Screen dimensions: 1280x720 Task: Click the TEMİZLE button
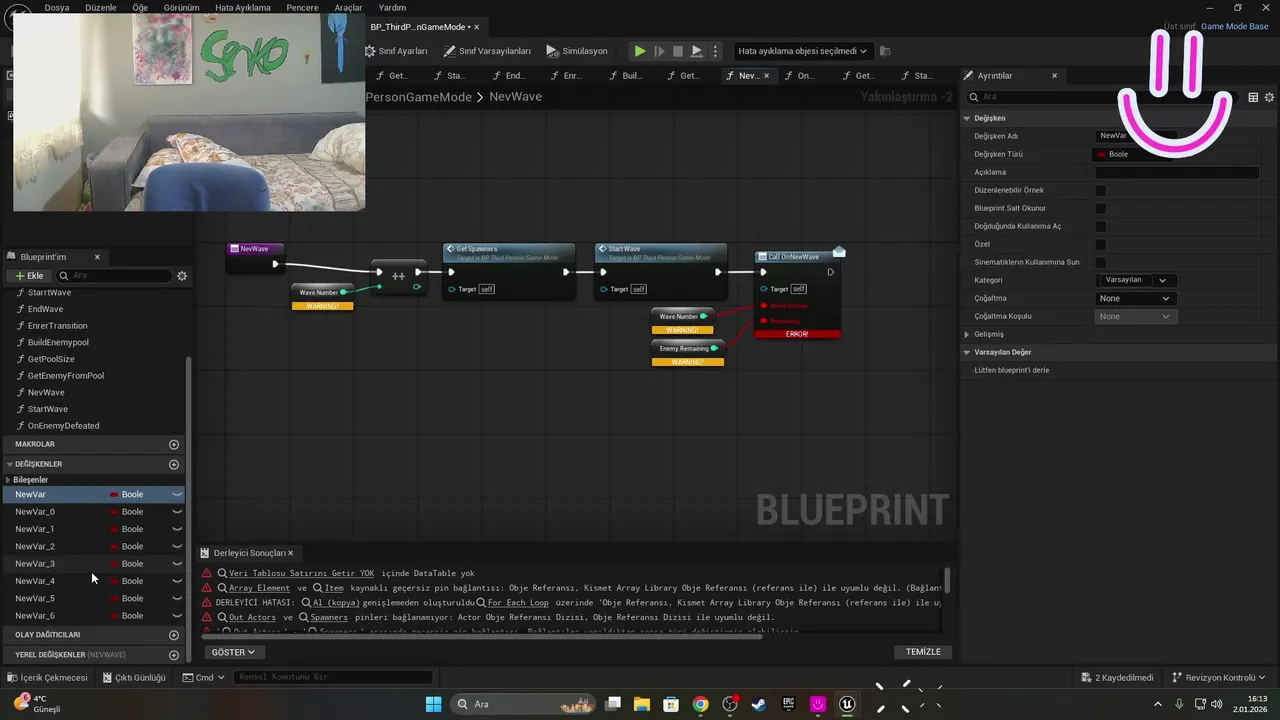coord(923,652)
